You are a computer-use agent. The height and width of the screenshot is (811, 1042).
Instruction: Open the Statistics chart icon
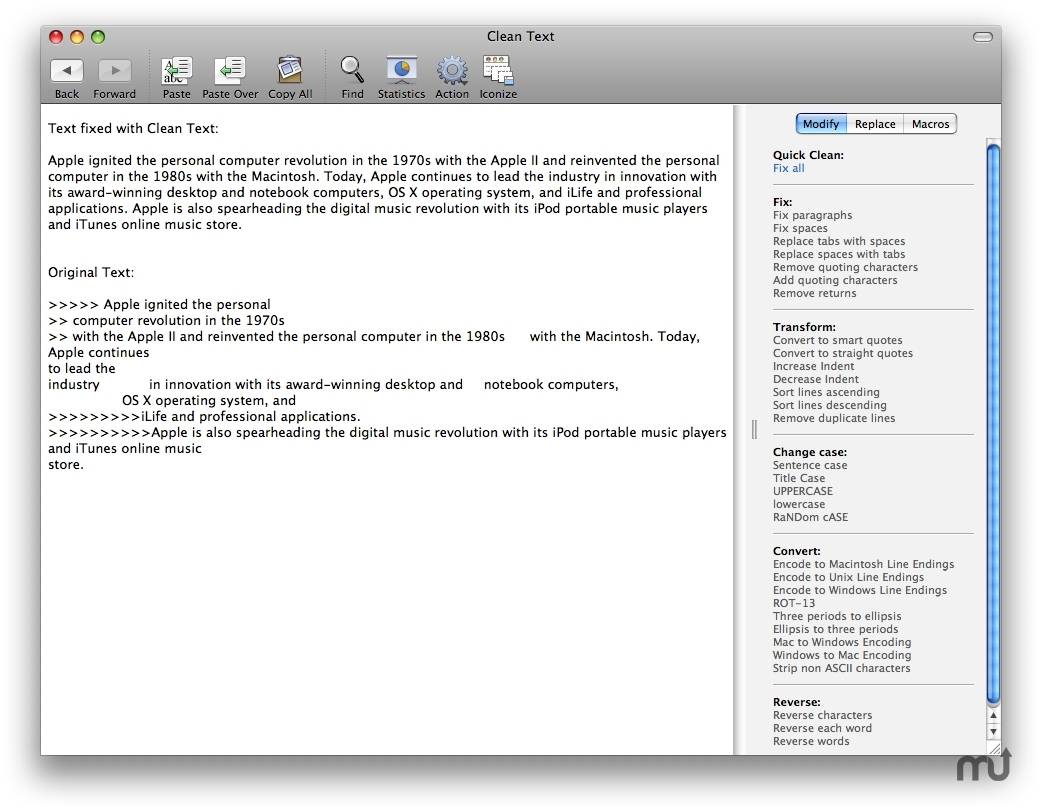click(x=401, y=70)
